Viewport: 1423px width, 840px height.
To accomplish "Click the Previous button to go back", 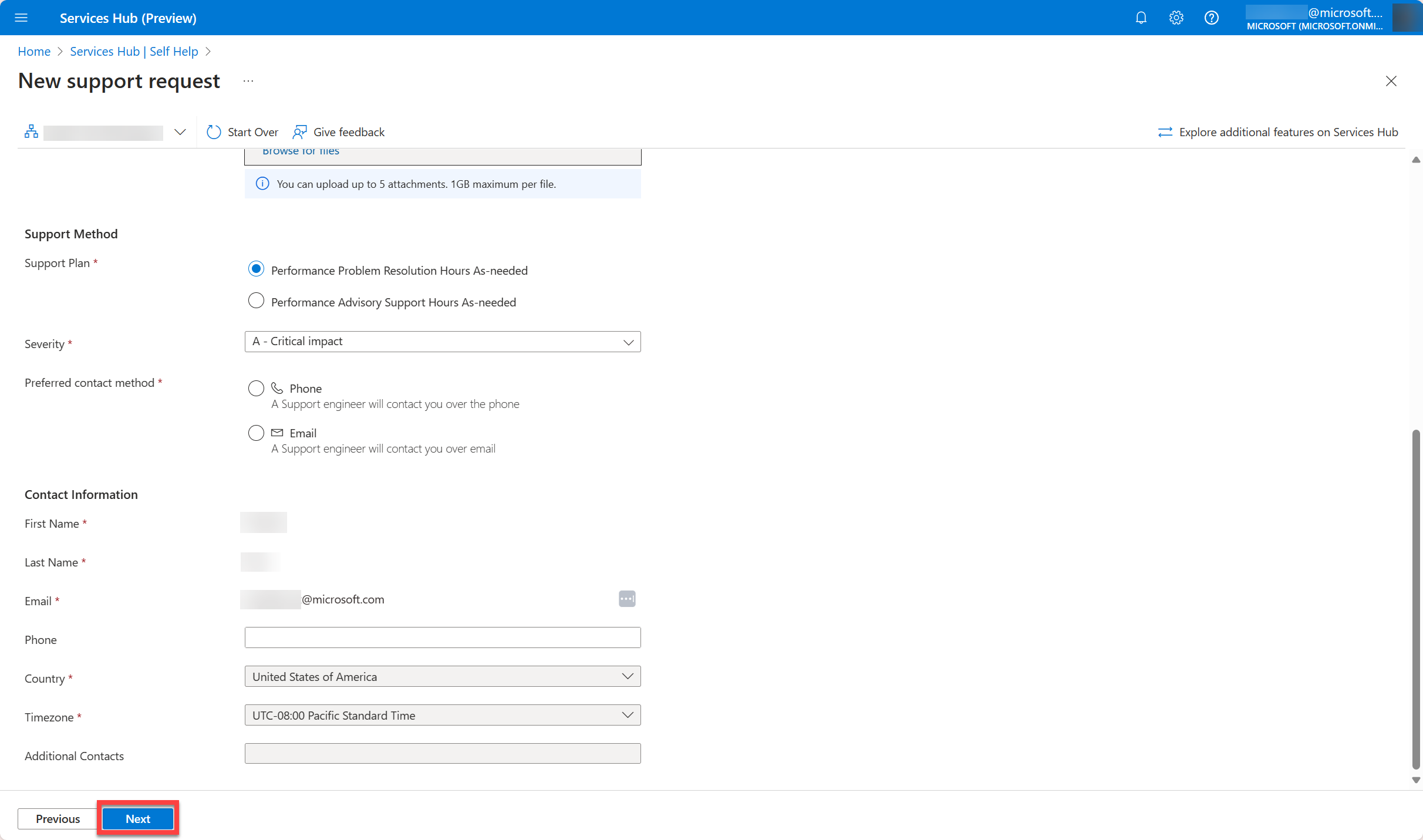I will [x=57, y=818].
